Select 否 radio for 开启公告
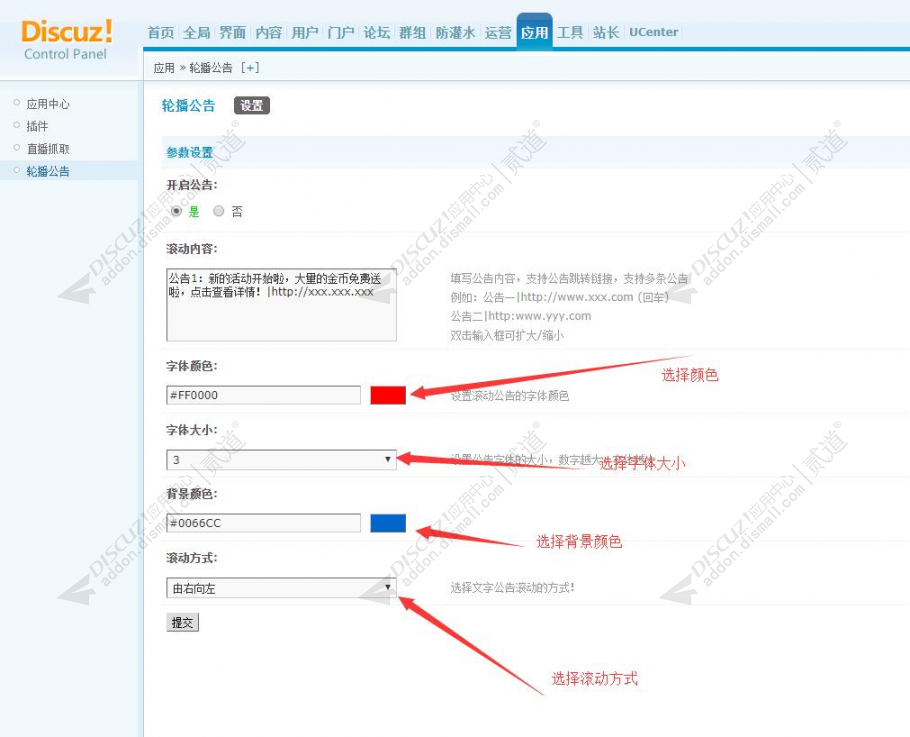Image resolution: width=910 pixels, height=737 pixels. (x=218, y=211)
